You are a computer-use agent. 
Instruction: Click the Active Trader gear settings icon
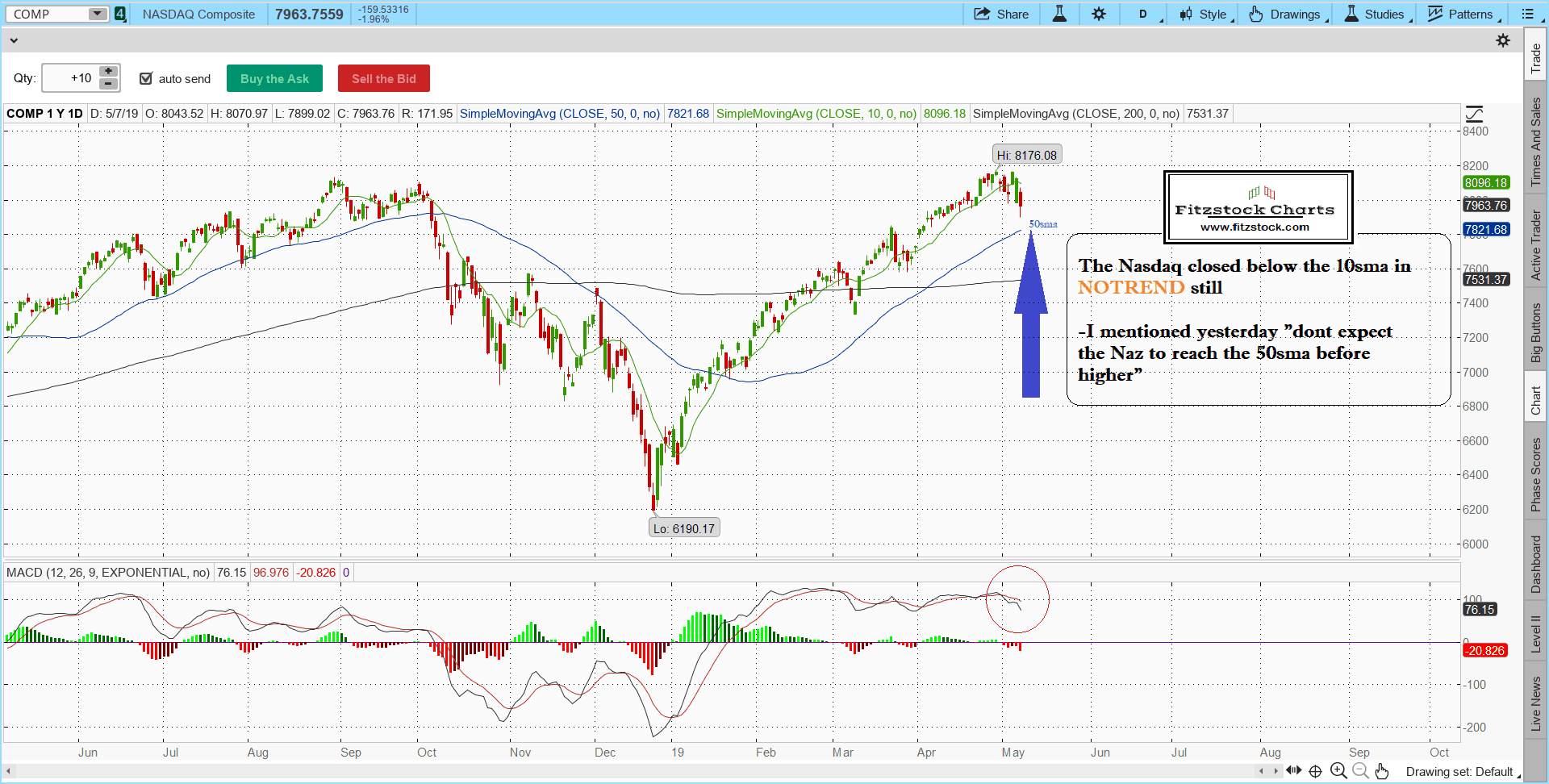point(1502,40)
